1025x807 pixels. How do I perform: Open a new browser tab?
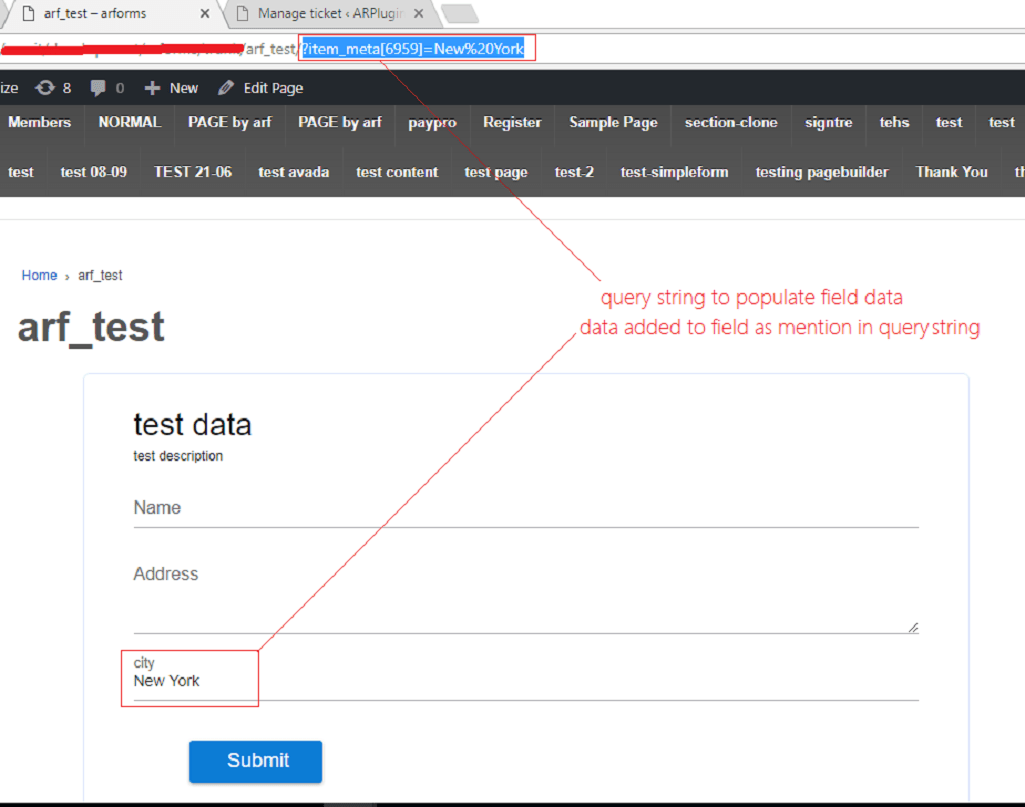tap(459, 14)
